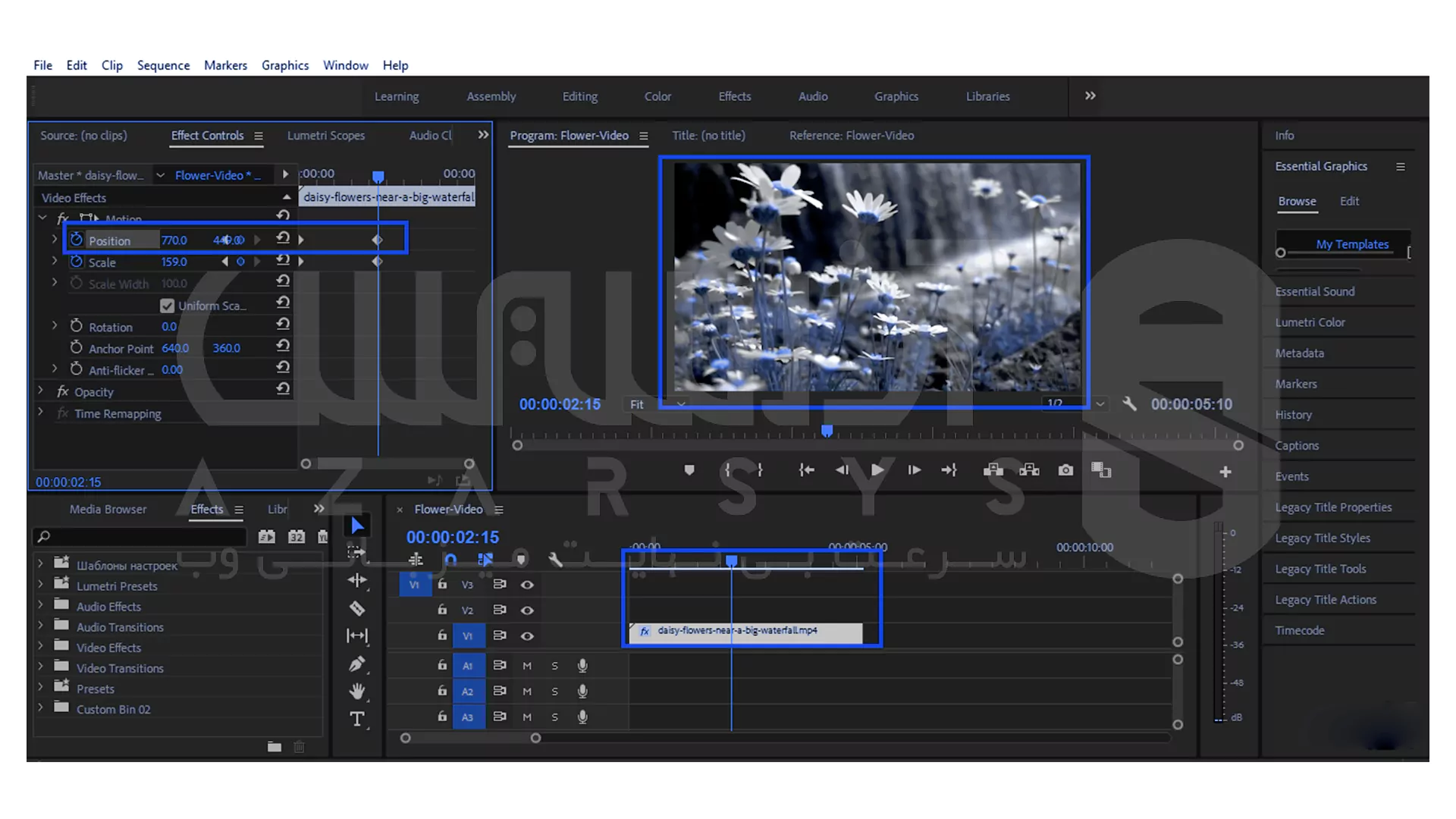The image size is (1456, 819).
Task: Expand the Opacity effect properties
Action: pyautogui.click(x=41, y=391)
